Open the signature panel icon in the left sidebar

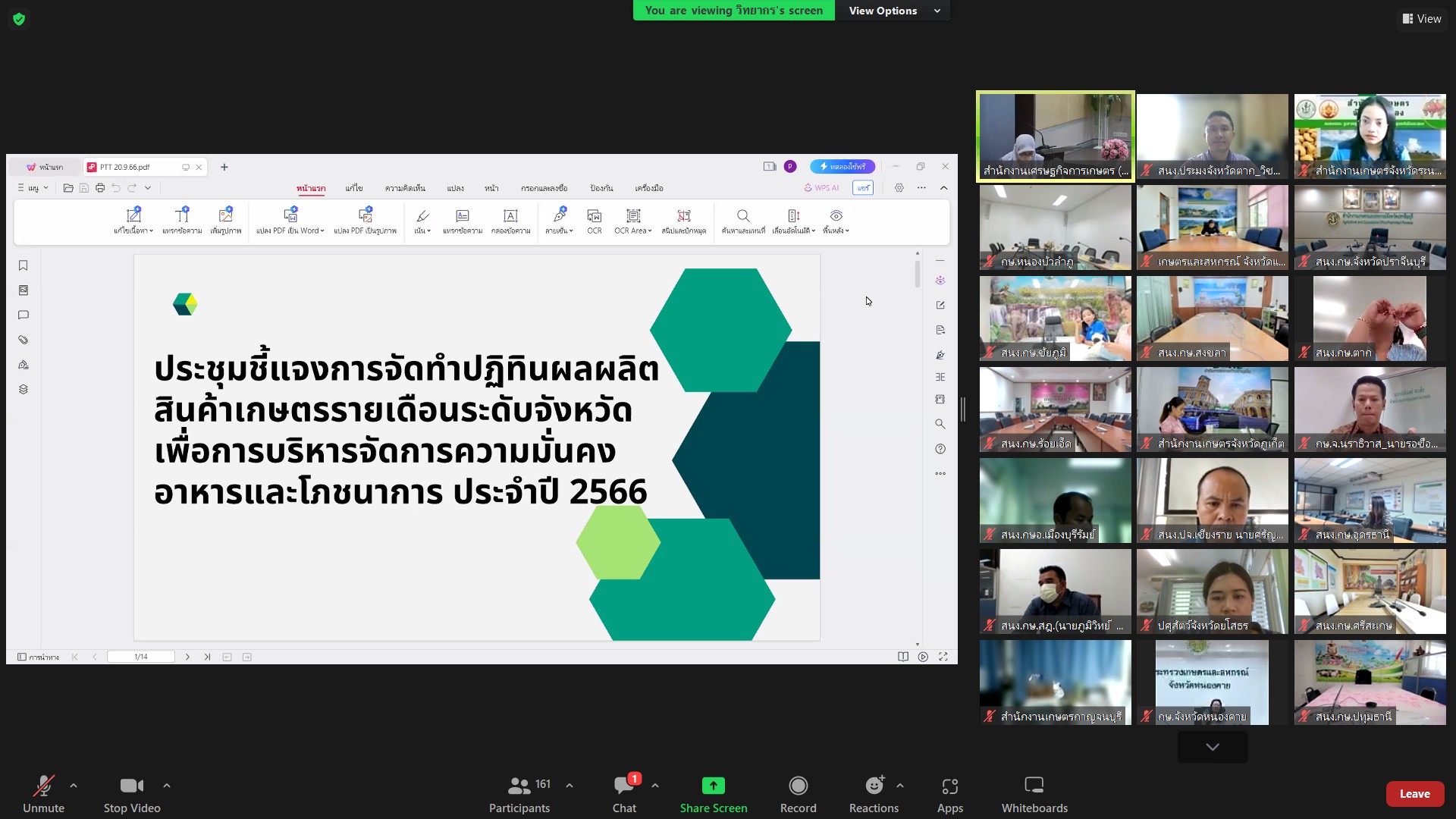24,365
